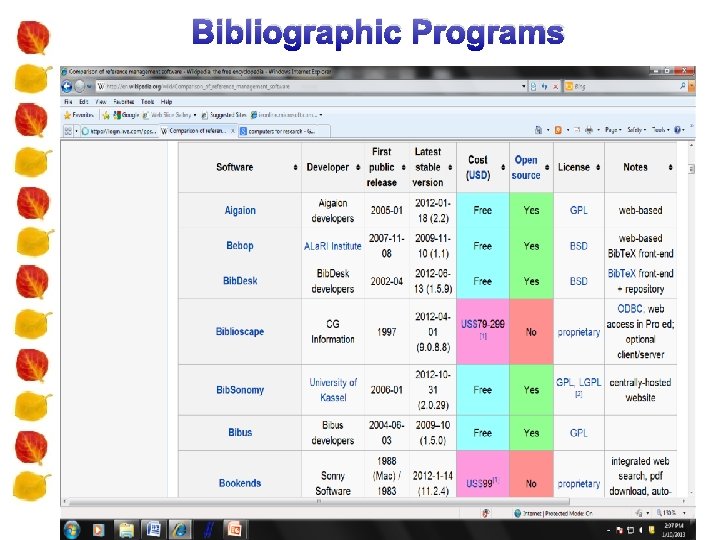The width and height of the screenshot is (720, 540).
Task: Switch to the computers for research tab
Action: 284,131
